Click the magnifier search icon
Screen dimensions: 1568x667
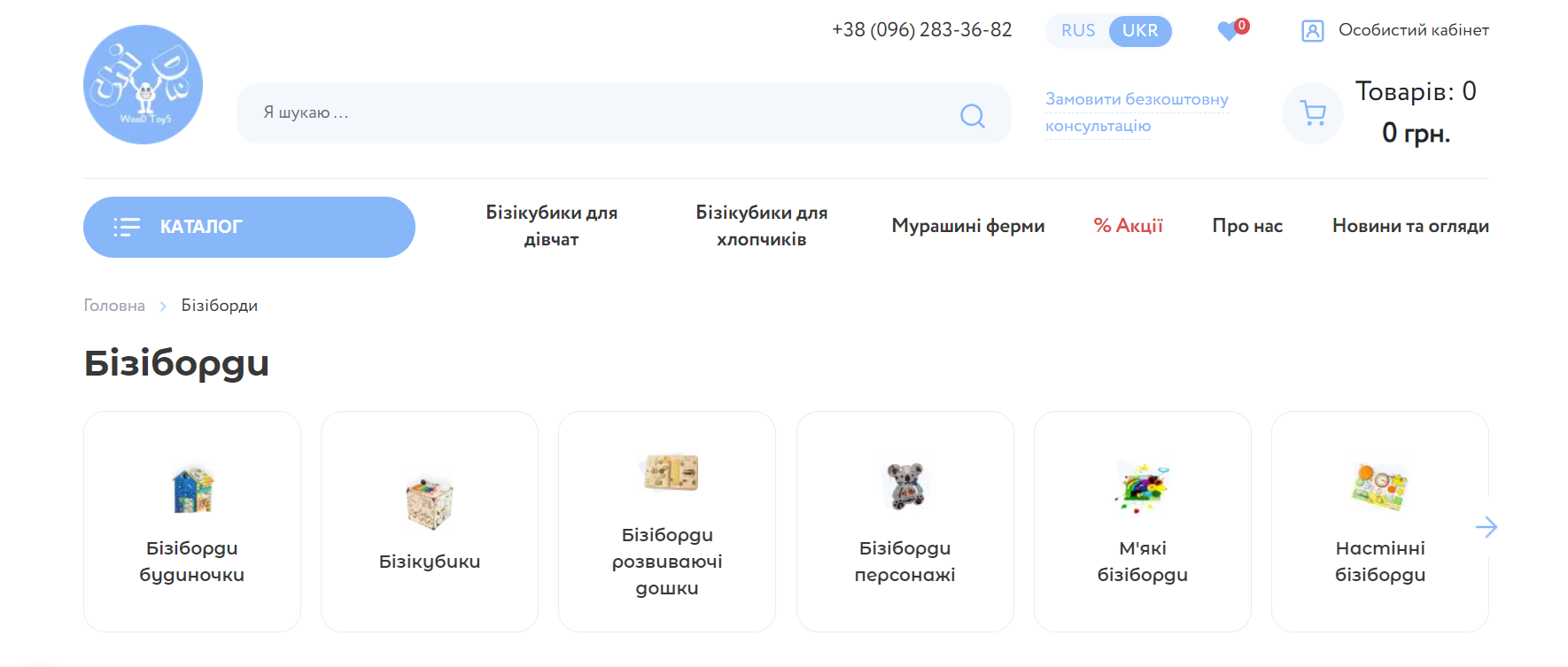click(x=972, y=115)
